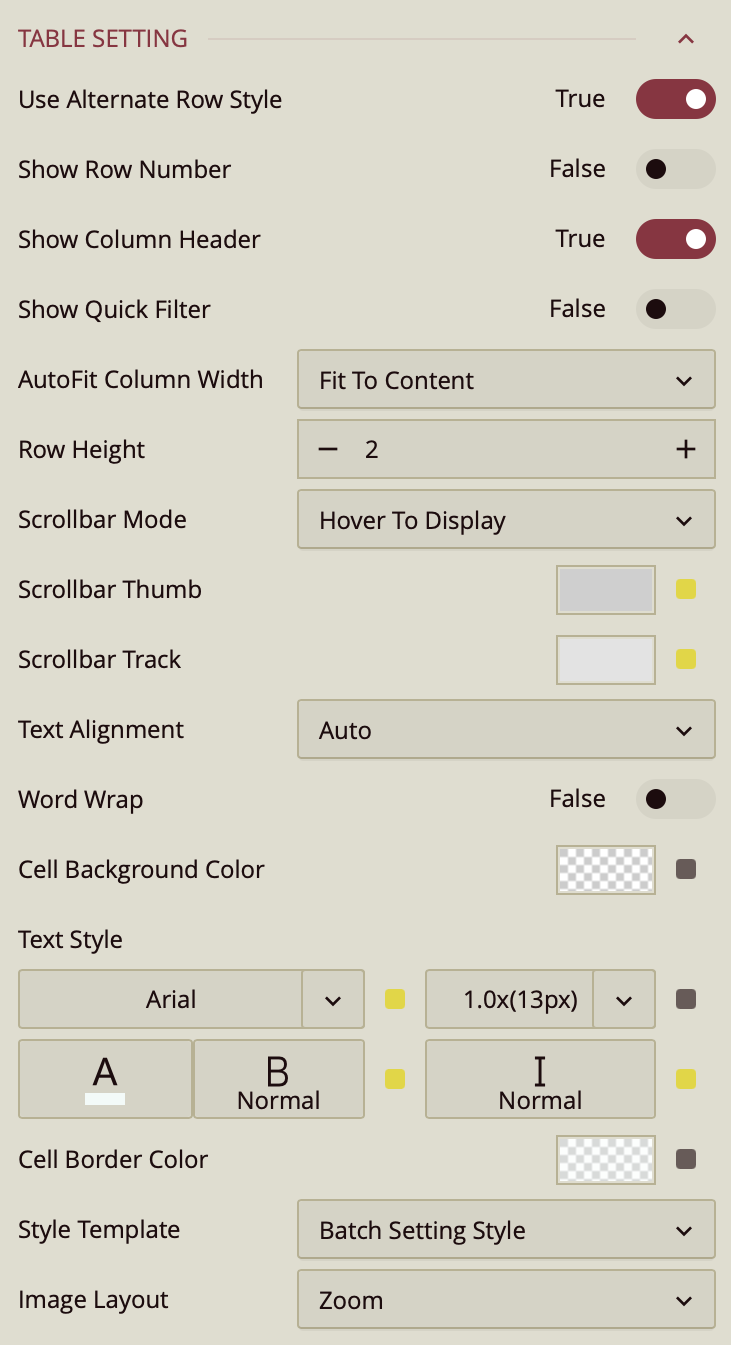Image resolution: width=731 pixels, height=1345 pixels.
Task: Enable Show Row Number toggle
Action: [x=676, y=169]
